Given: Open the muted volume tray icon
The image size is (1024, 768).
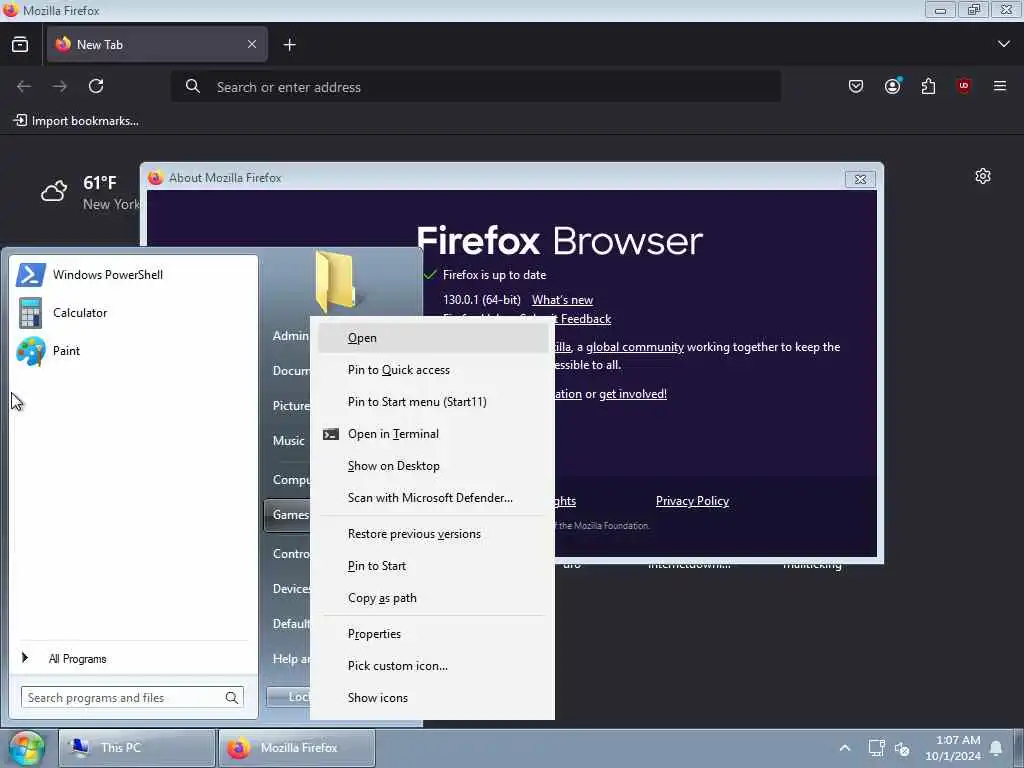Looking at the screenshot, I should point(903,749).
